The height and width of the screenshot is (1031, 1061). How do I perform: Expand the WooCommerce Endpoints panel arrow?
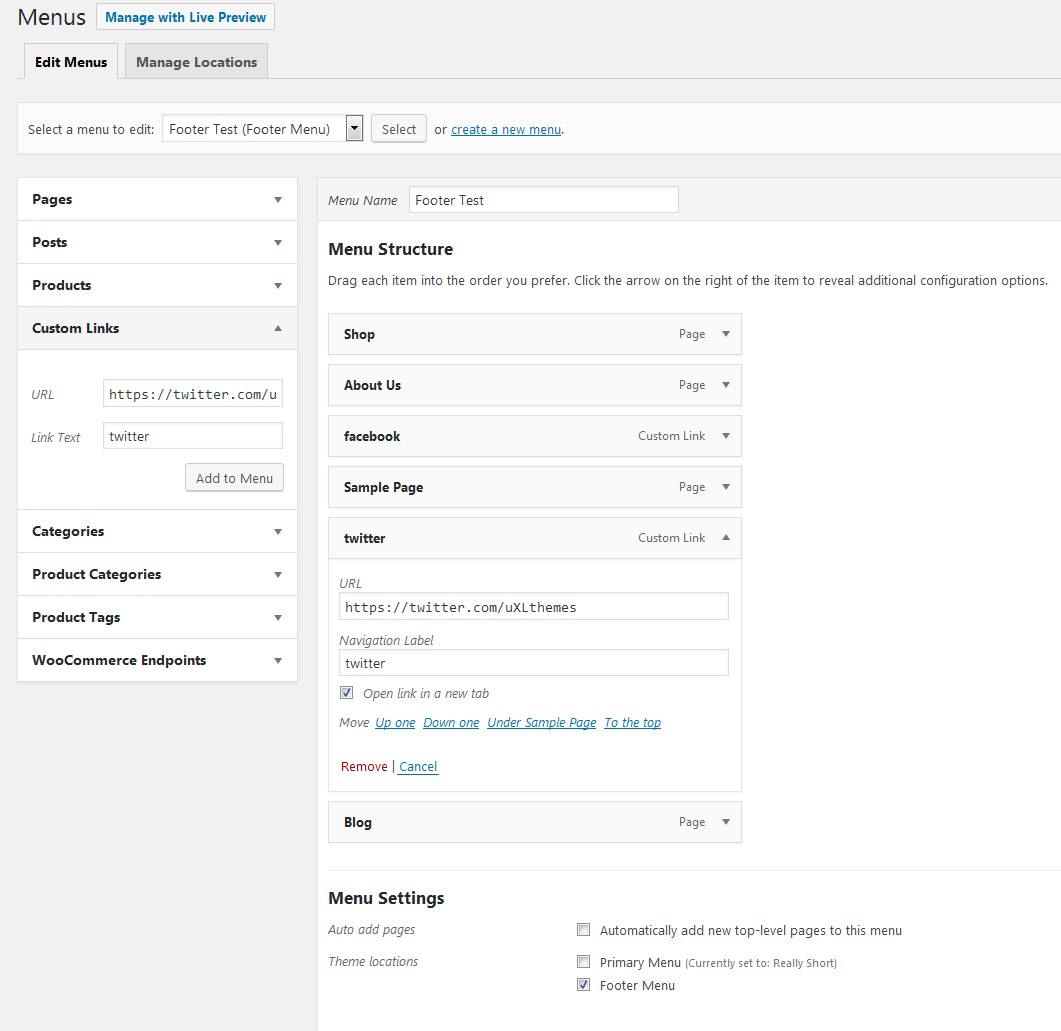(x=278, y=661)
